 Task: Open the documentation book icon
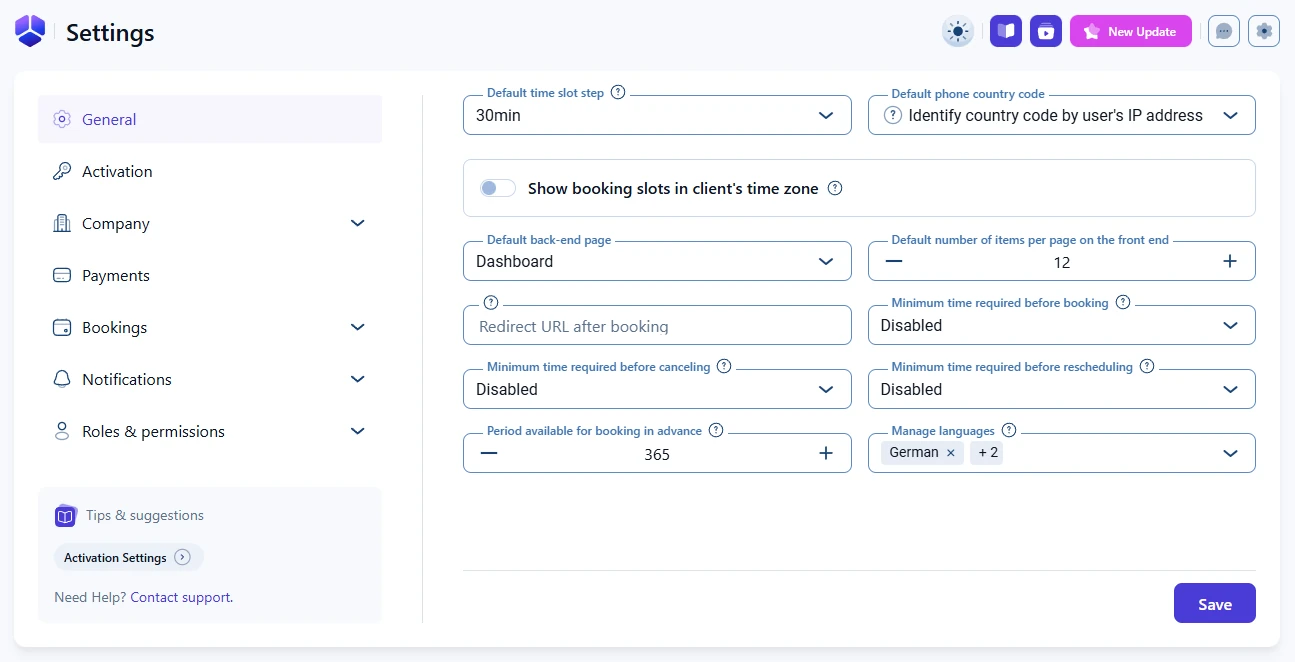click(x=1006, y=32)
